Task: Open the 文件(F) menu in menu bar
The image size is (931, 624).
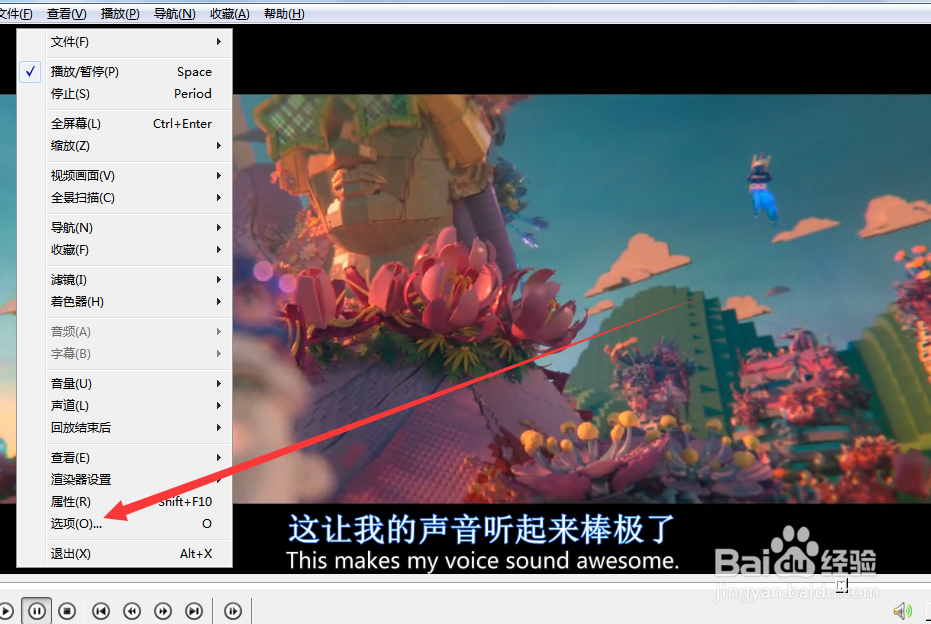Action: point(16,14)
